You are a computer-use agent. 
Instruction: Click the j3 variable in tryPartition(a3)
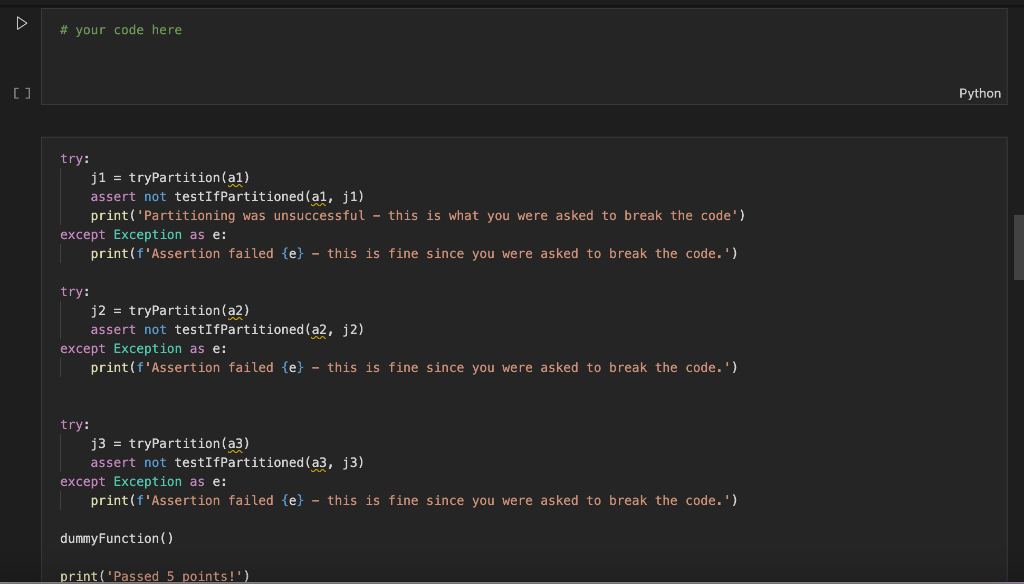(x=97, y=443)
